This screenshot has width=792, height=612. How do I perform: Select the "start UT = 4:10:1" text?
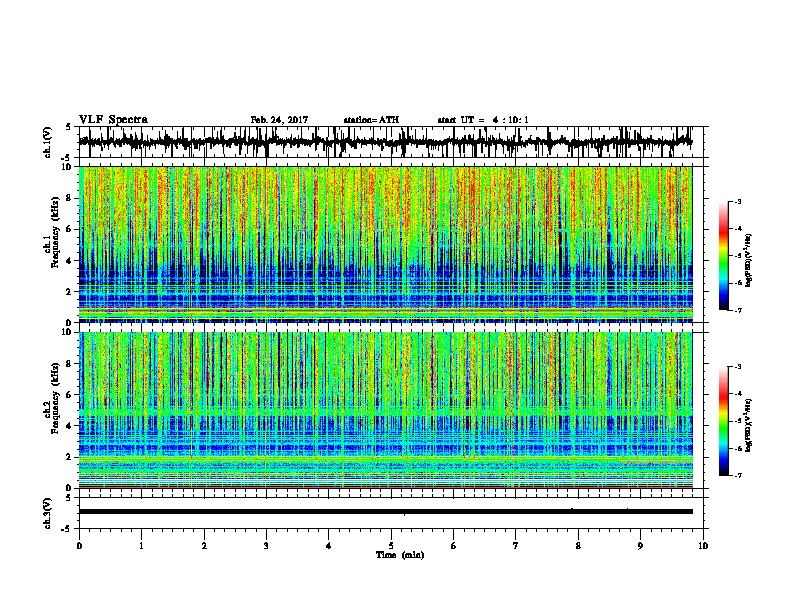click(483, 120)
